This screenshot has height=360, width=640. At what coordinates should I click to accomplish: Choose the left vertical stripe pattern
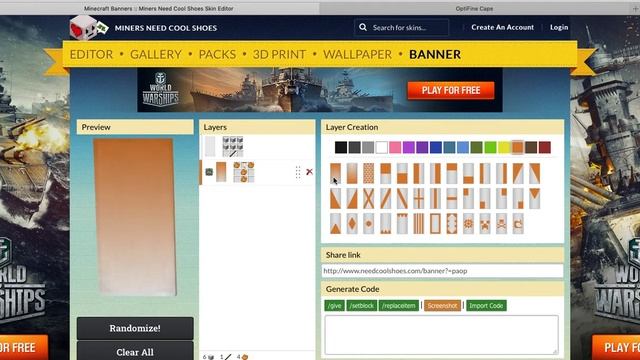coord(485,173)
